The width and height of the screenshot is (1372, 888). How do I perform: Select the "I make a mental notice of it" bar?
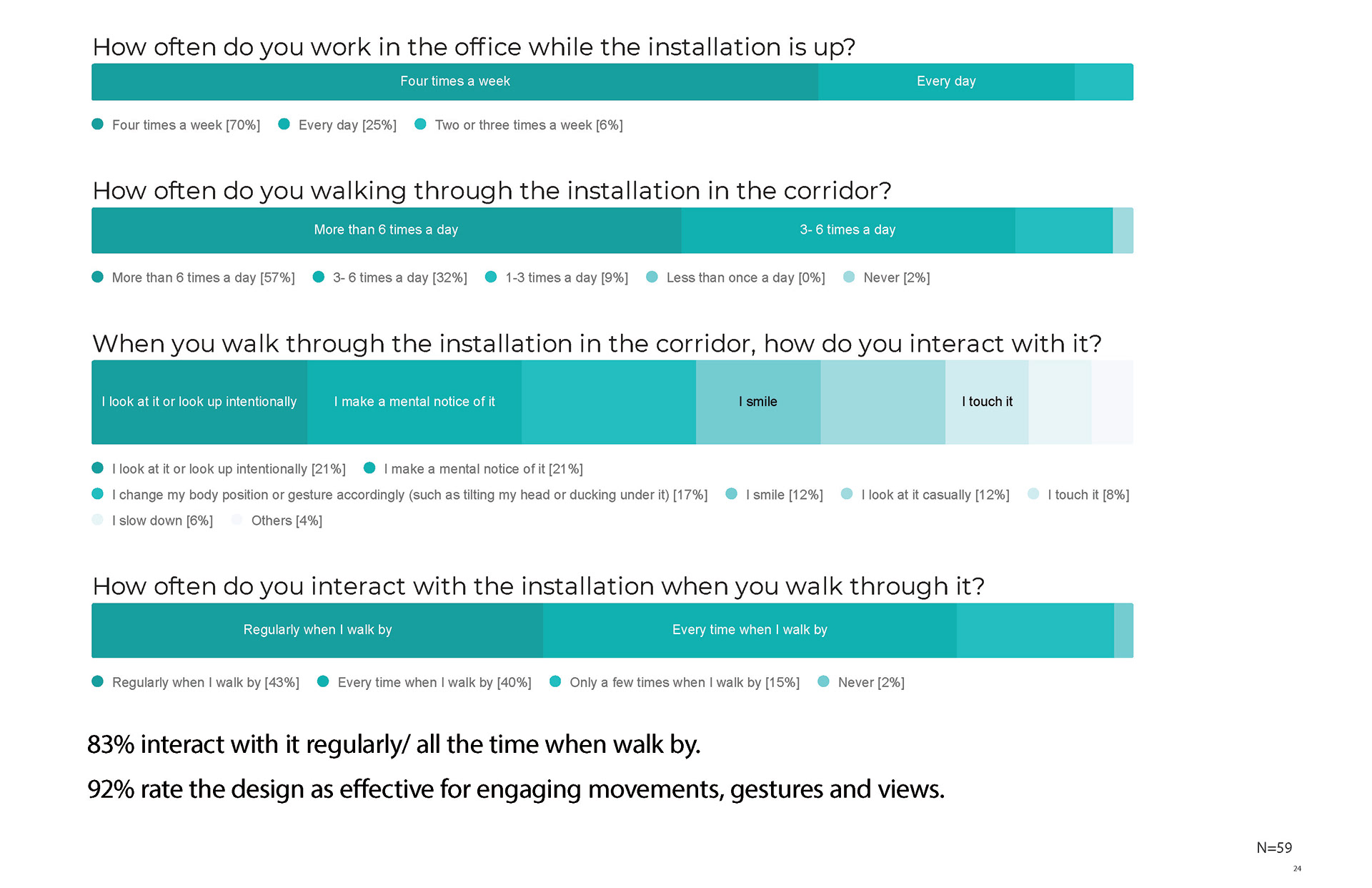[x=414, y=402]
